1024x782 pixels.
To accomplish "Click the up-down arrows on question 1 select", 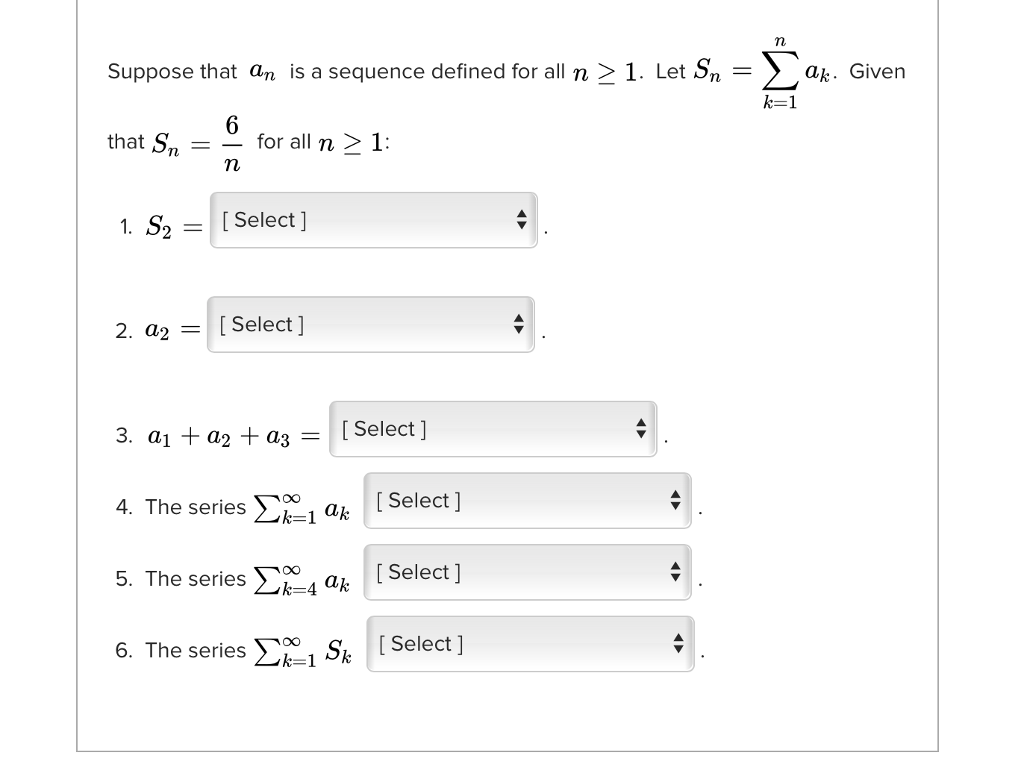I will (x=521, y=220).
